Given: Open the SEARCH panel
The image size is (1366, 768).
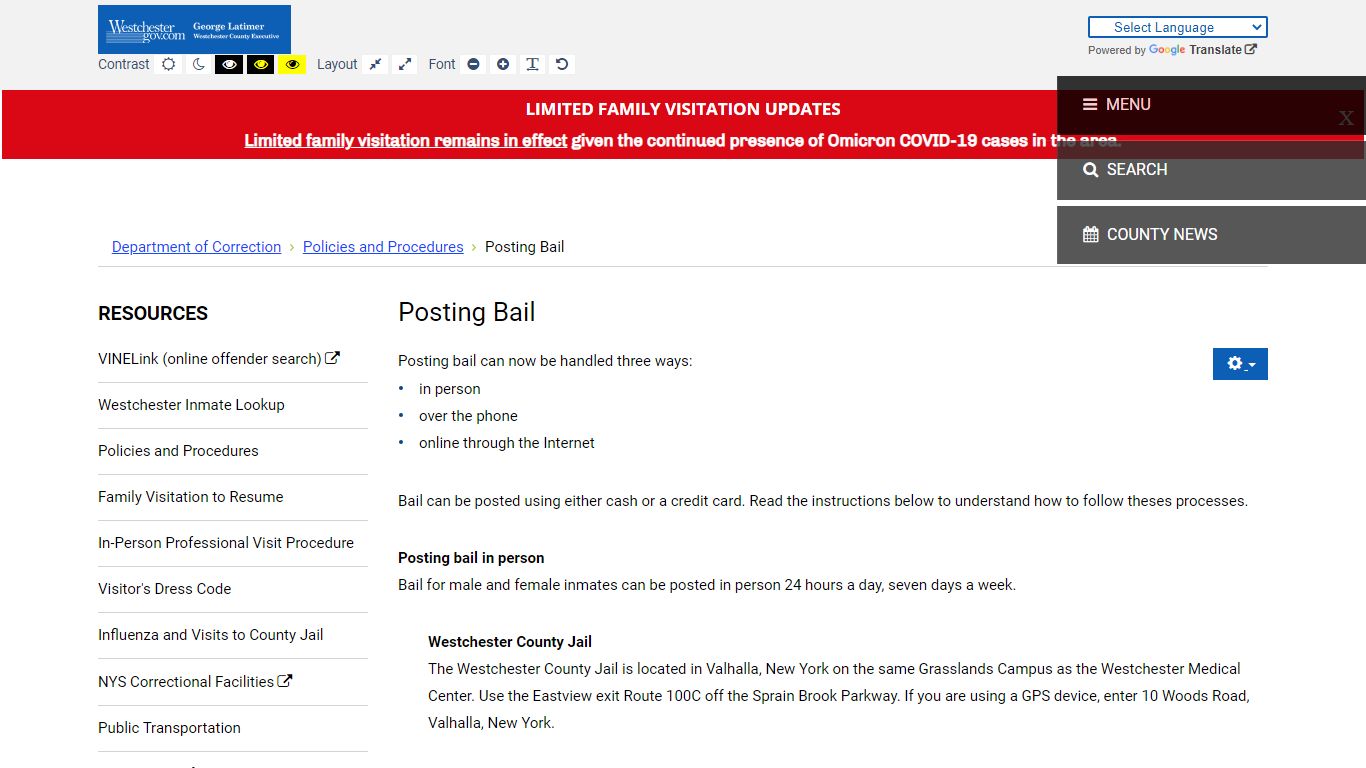Looking at the screenshot, I should (1211, 170).
